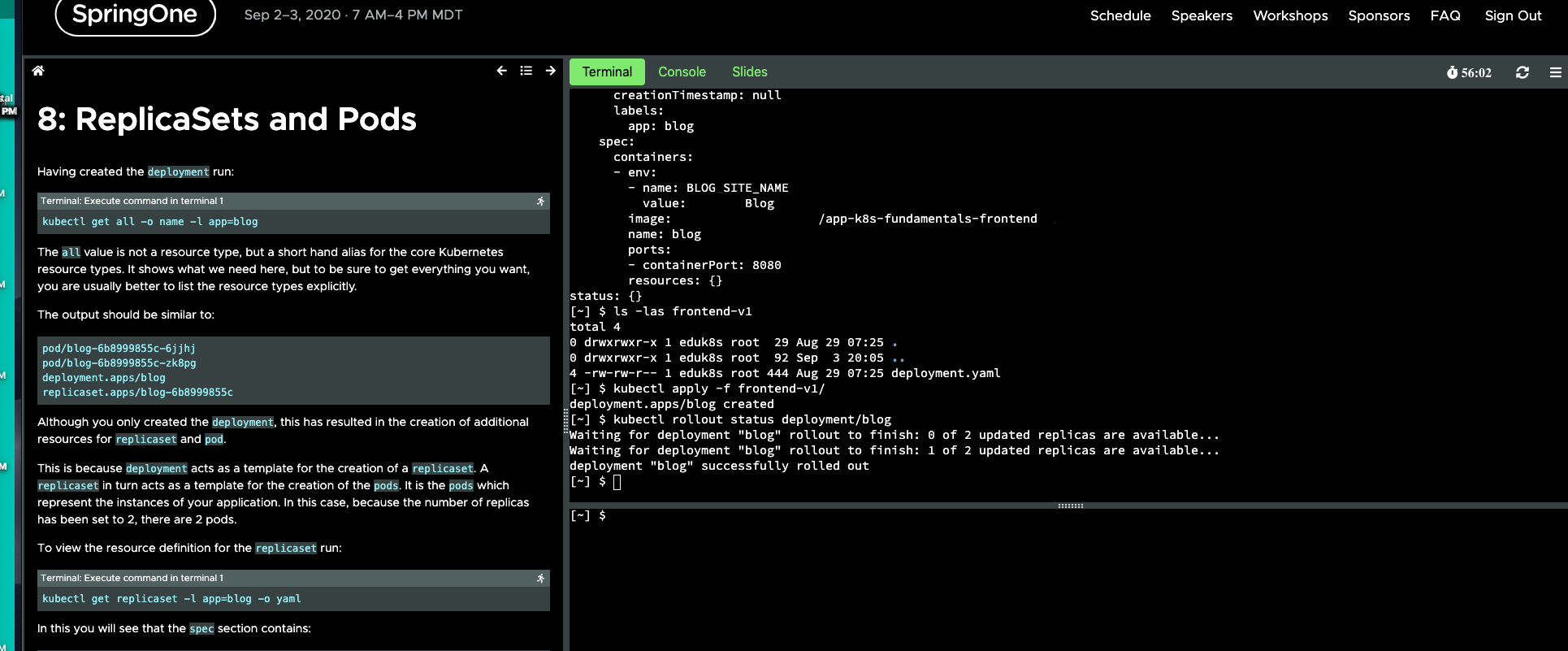The image size is (1568, 651).
Task: Click the horizontal terminal split divider handle
Action: point(1070,506)
